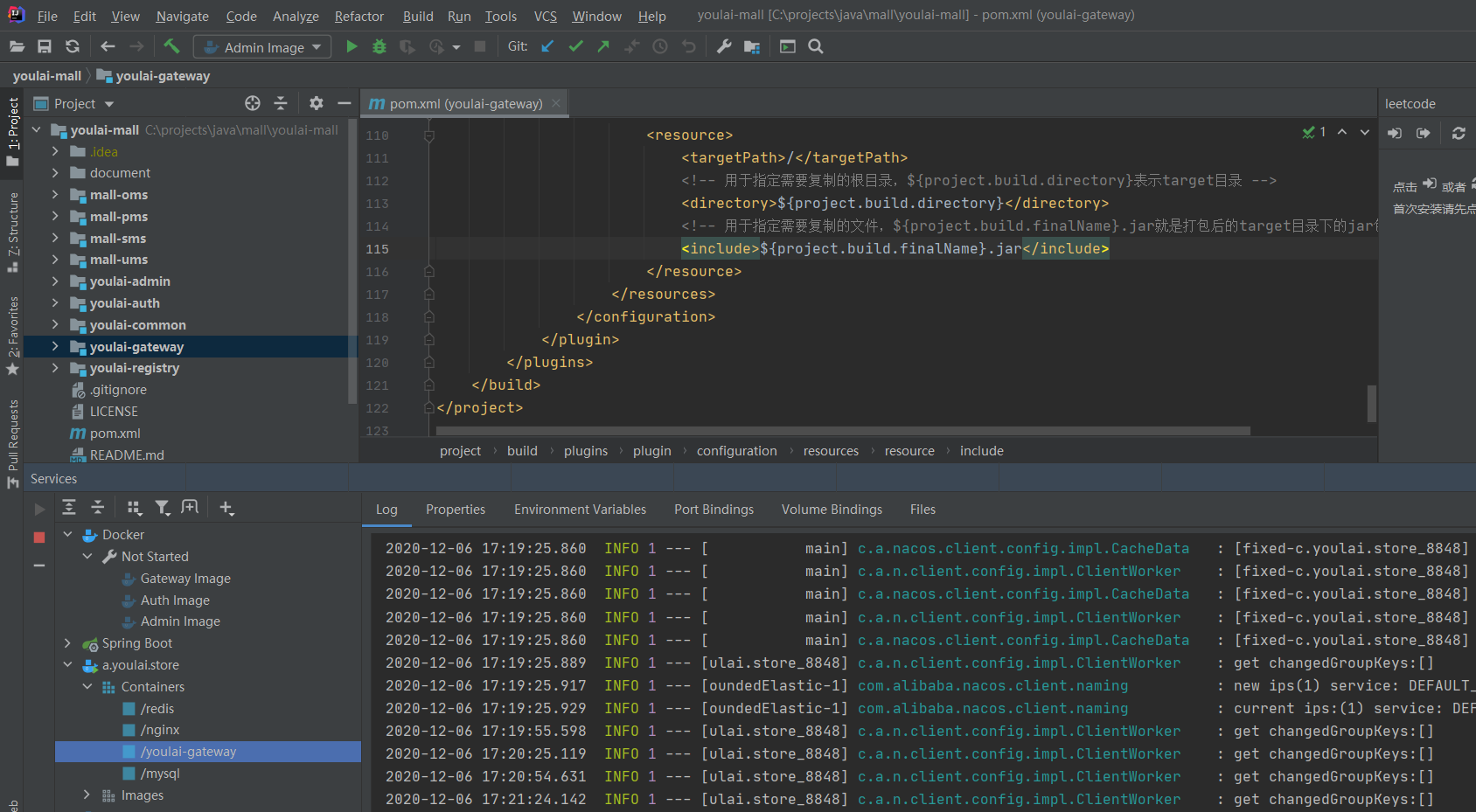Click the Search Everywhere magnifier
The height and width of the screenshot is (812, 1476).
[x=816, y=46]
